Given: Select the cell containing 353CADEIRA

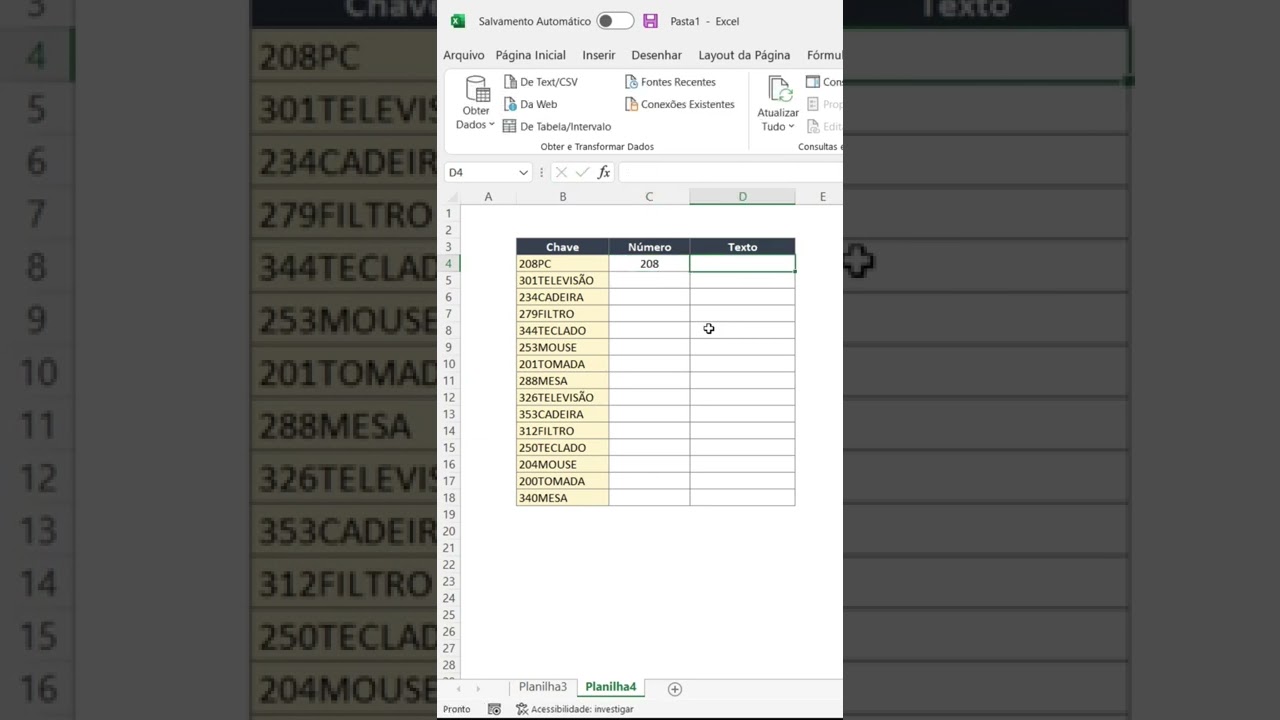Looking at the screenshot, I should (562, 414).
